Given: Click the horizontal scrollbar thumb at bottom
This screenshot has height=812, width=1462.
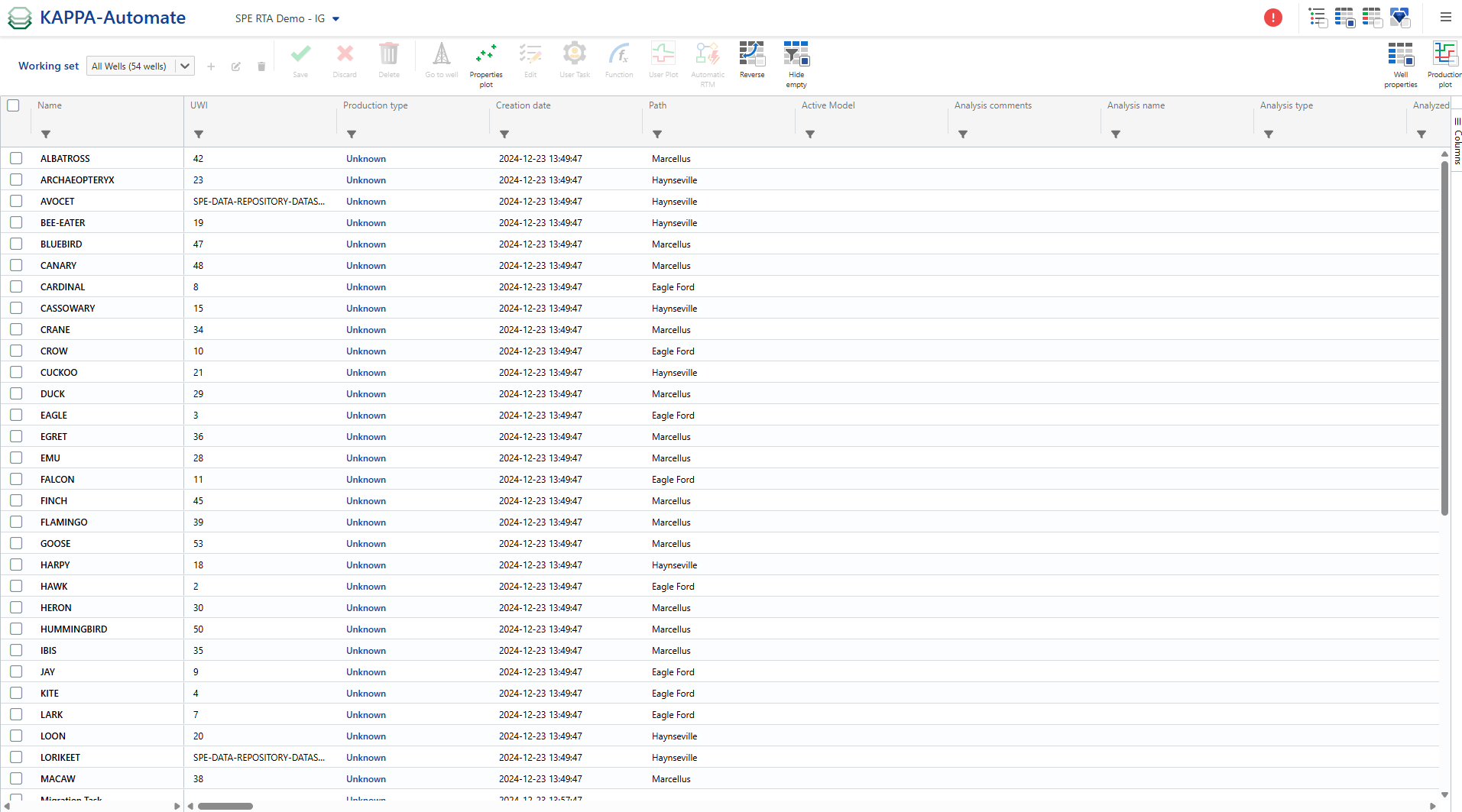Looking at the screenshot, I should [225, 806].
